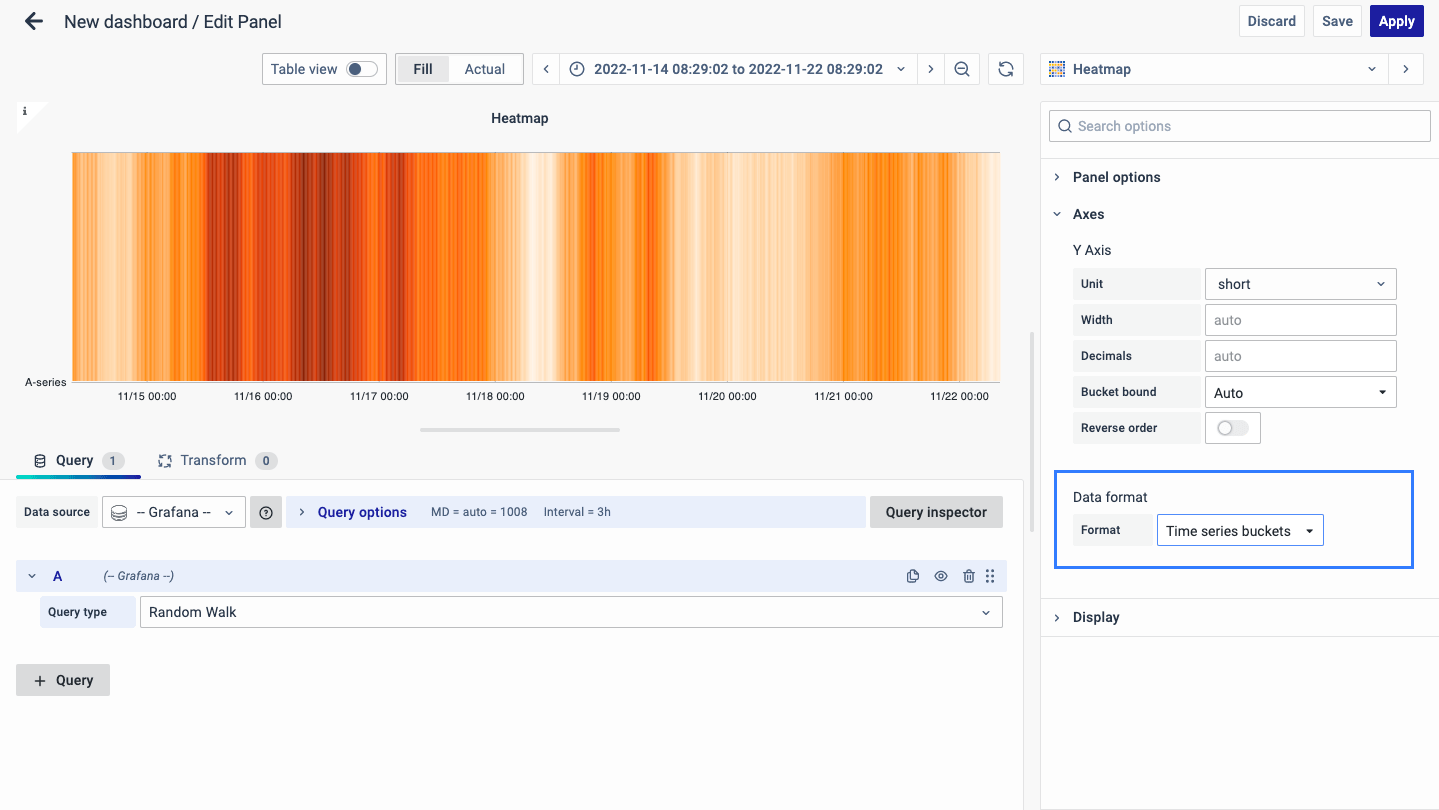Delete query A with the trash icon
The width and height of the screenshot is (1439, 810).
click(968, 575)
